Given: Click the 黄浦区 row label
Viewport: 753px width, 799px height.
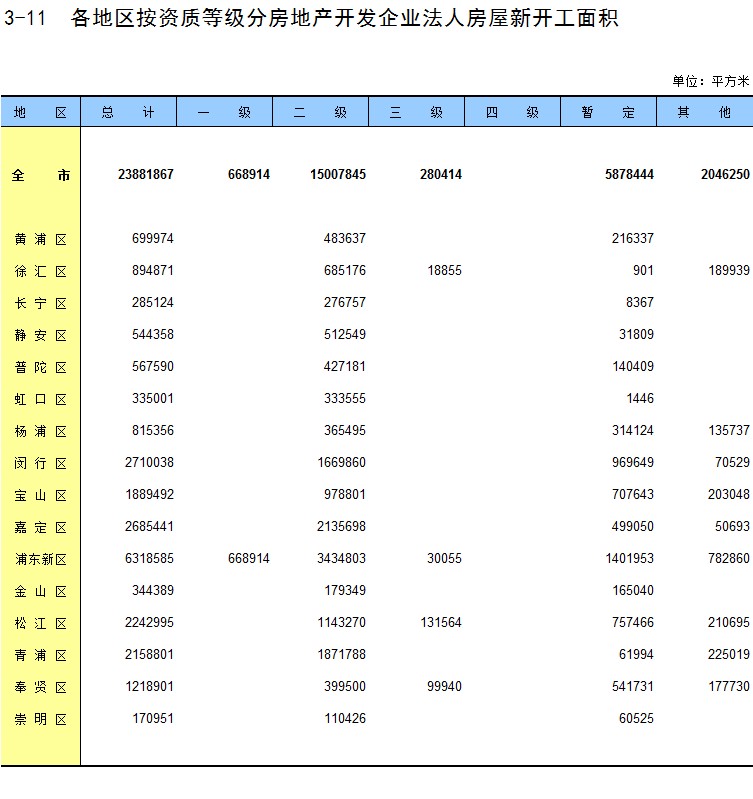Looking at the screenshot, I should click(x=40, y=239).
